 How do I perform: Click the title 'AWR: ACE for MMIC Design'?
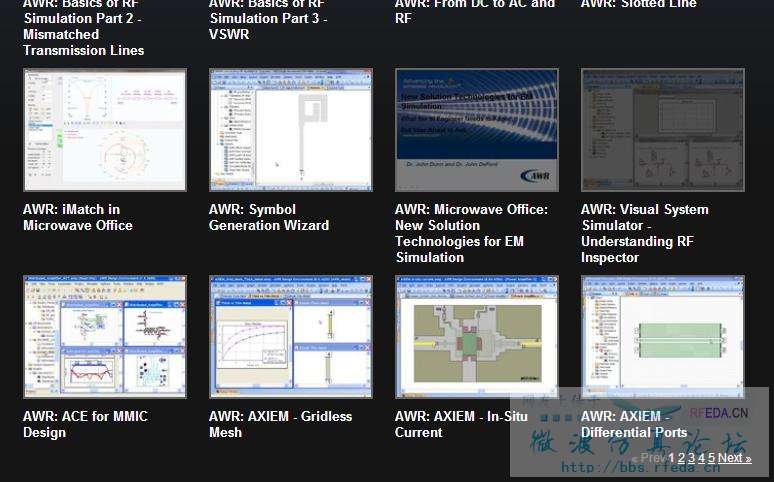[85, 424]
